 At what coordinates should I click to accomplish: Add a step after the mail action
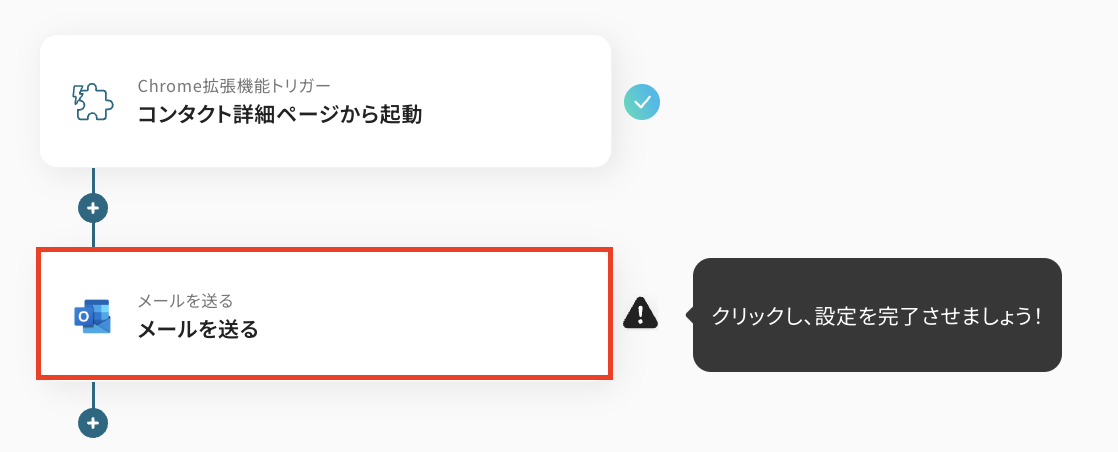[93, 423]
